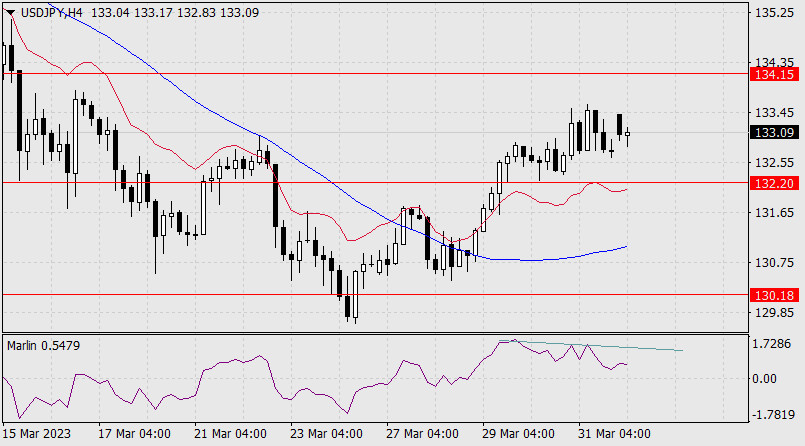
Task: Click the 129.85 price scale value
Action: pyautogui.click(x=774, y=313)
